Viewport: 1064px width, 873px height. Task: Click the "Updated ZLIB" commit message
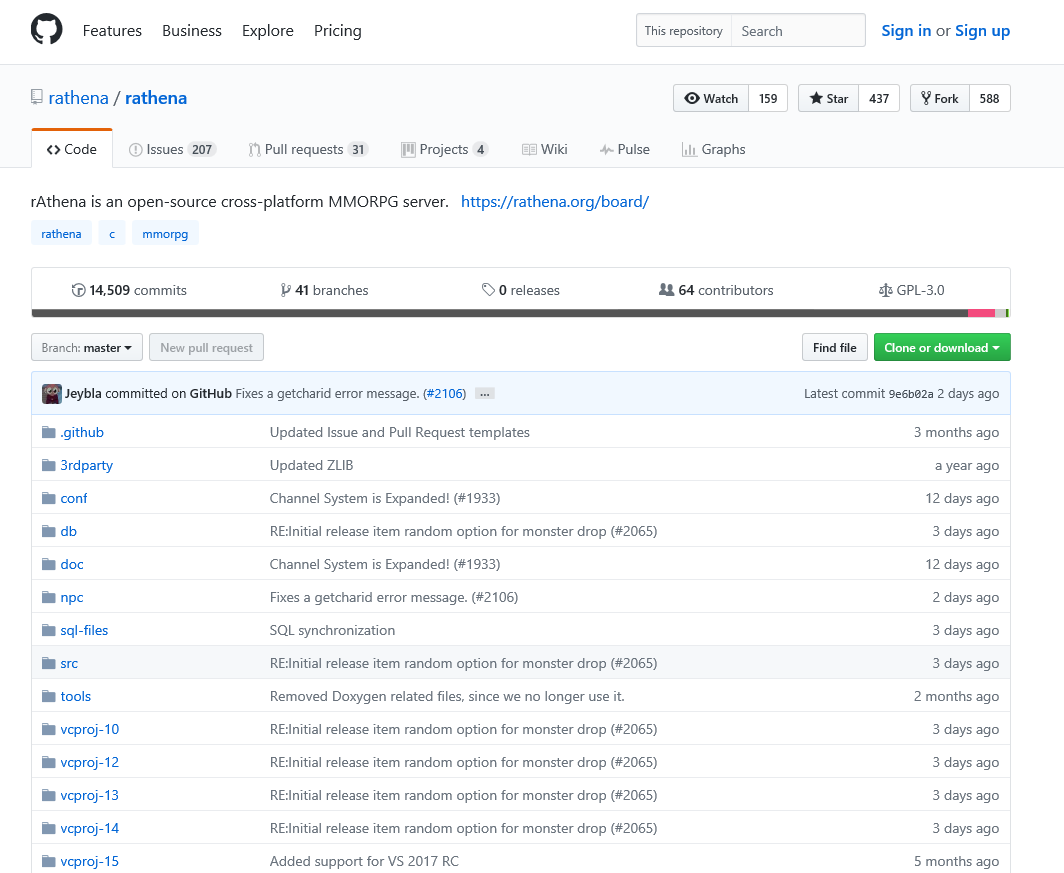311,465
